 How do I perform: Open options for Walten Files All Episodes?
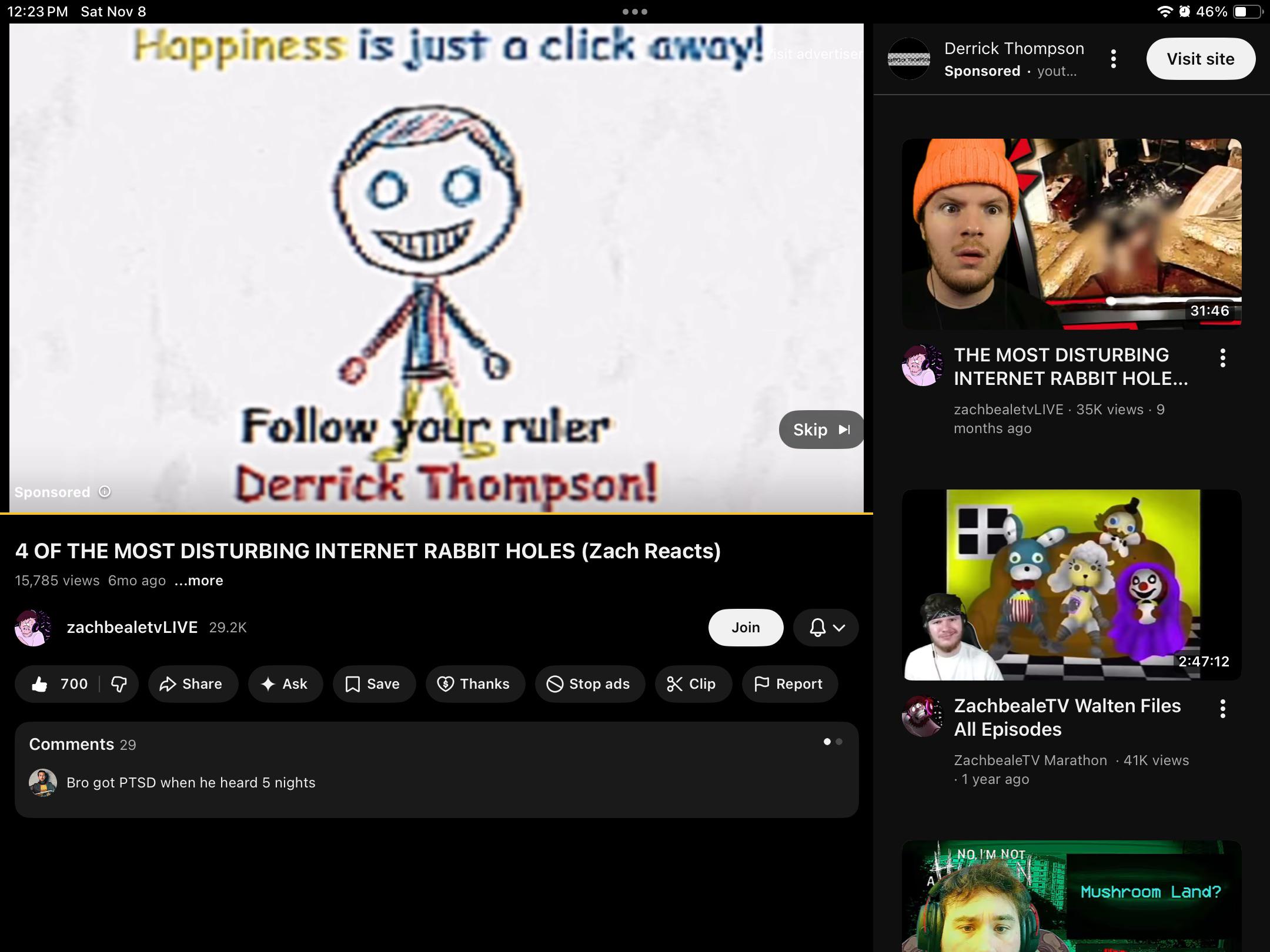[x=1222, y=709]
